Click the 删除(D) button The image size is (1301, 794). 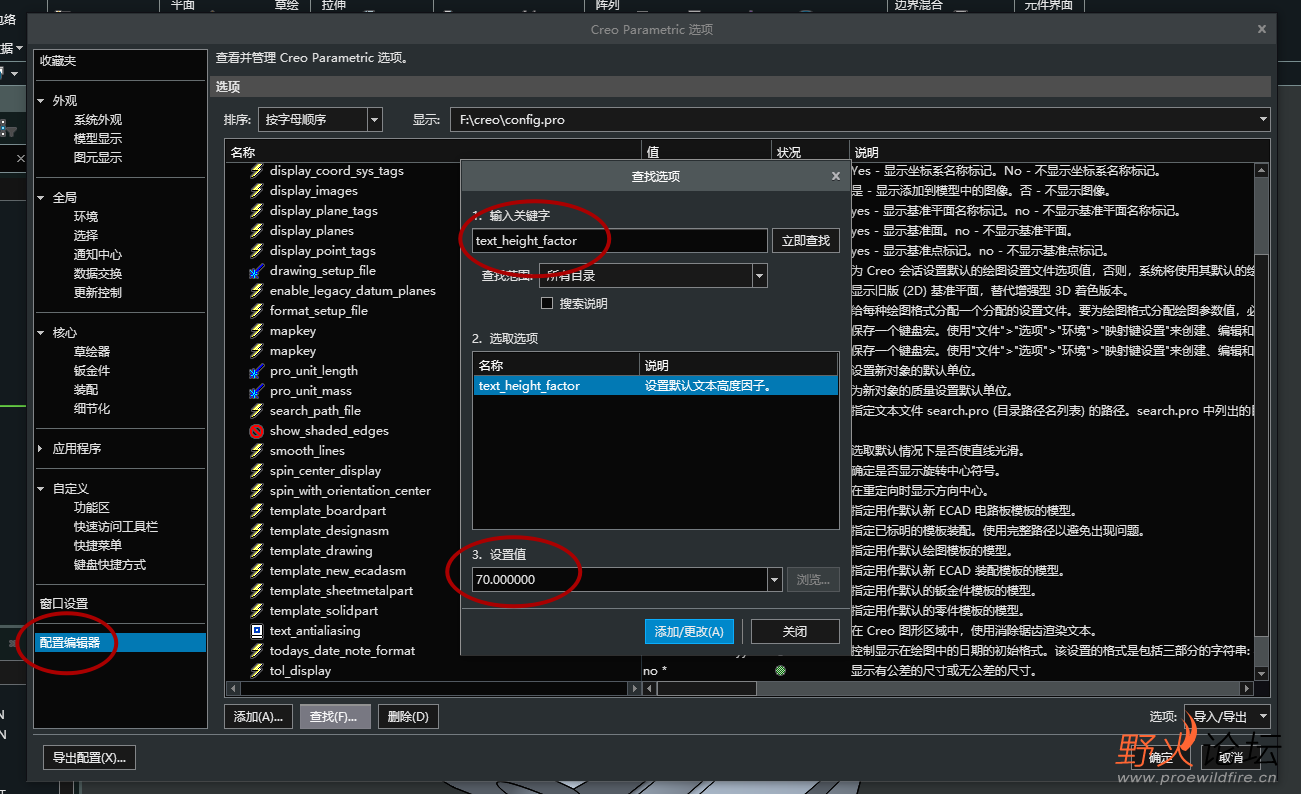pos(408,716)
